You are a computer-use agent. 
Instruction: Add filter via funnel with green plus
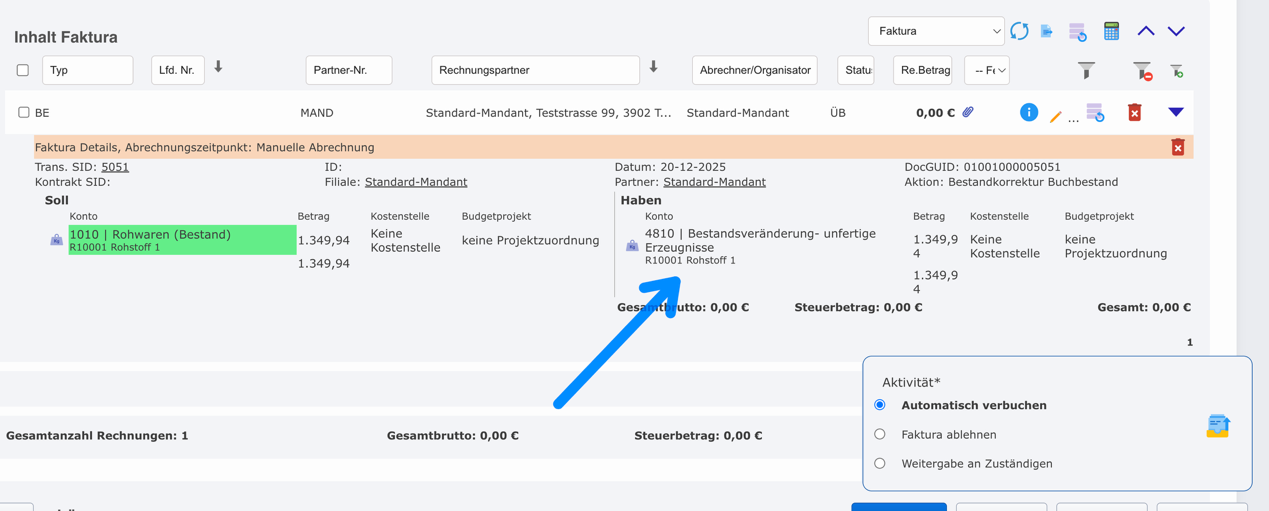pos(1177,70)
